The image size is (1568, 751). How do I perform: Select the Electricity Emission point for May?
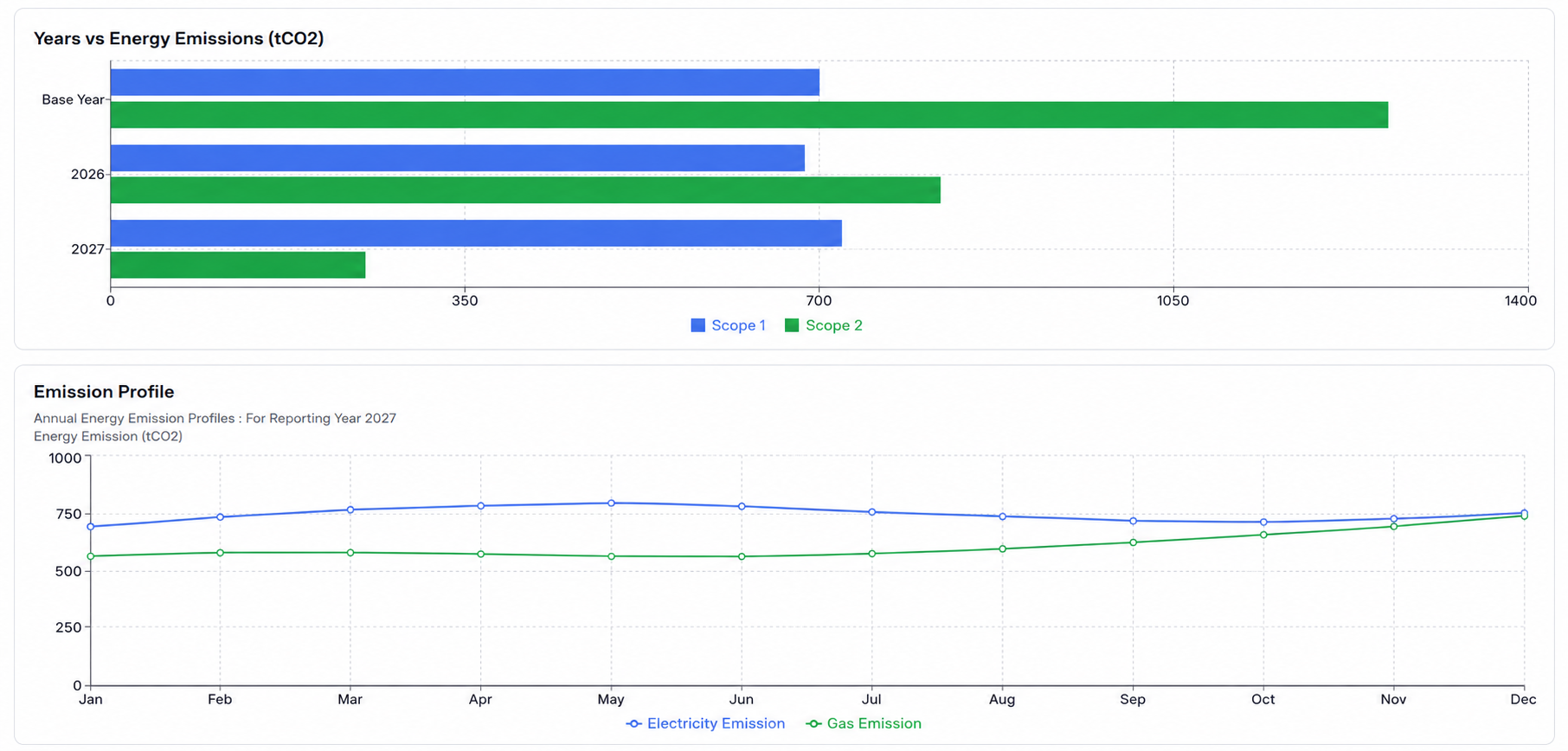click(x=611, y=503)
